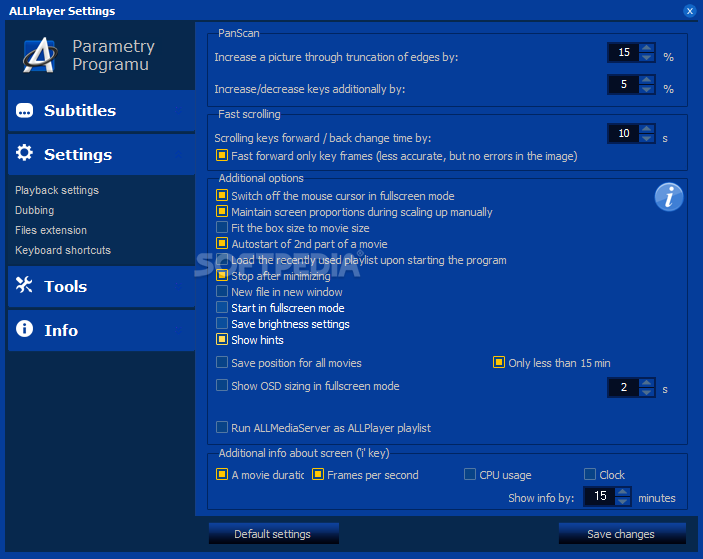Click the Settings gear icon
Viewport: 703px width, 559px height.
pyautogui.click(x=24, y=153)
